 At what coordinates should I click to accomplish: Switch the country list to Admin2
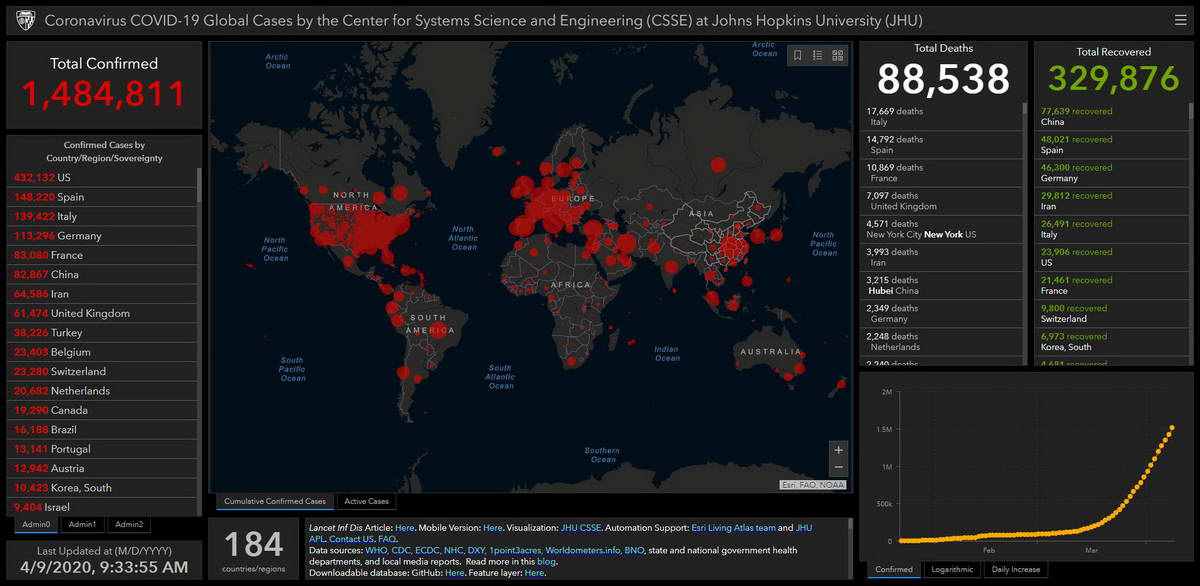point(128,524)
